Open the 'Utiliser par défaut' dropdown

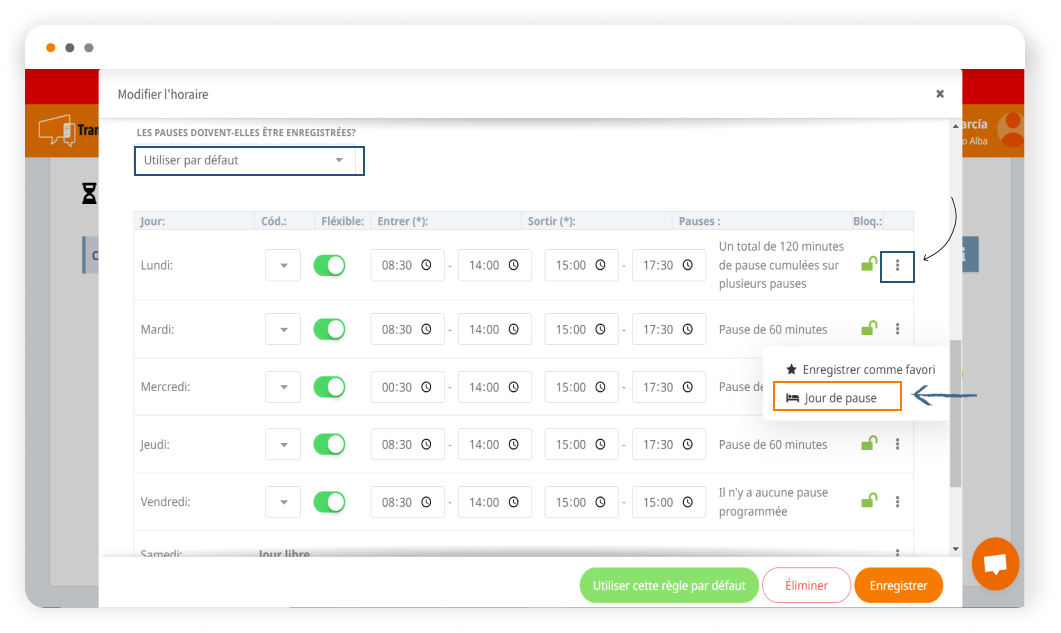click(249, 160)
